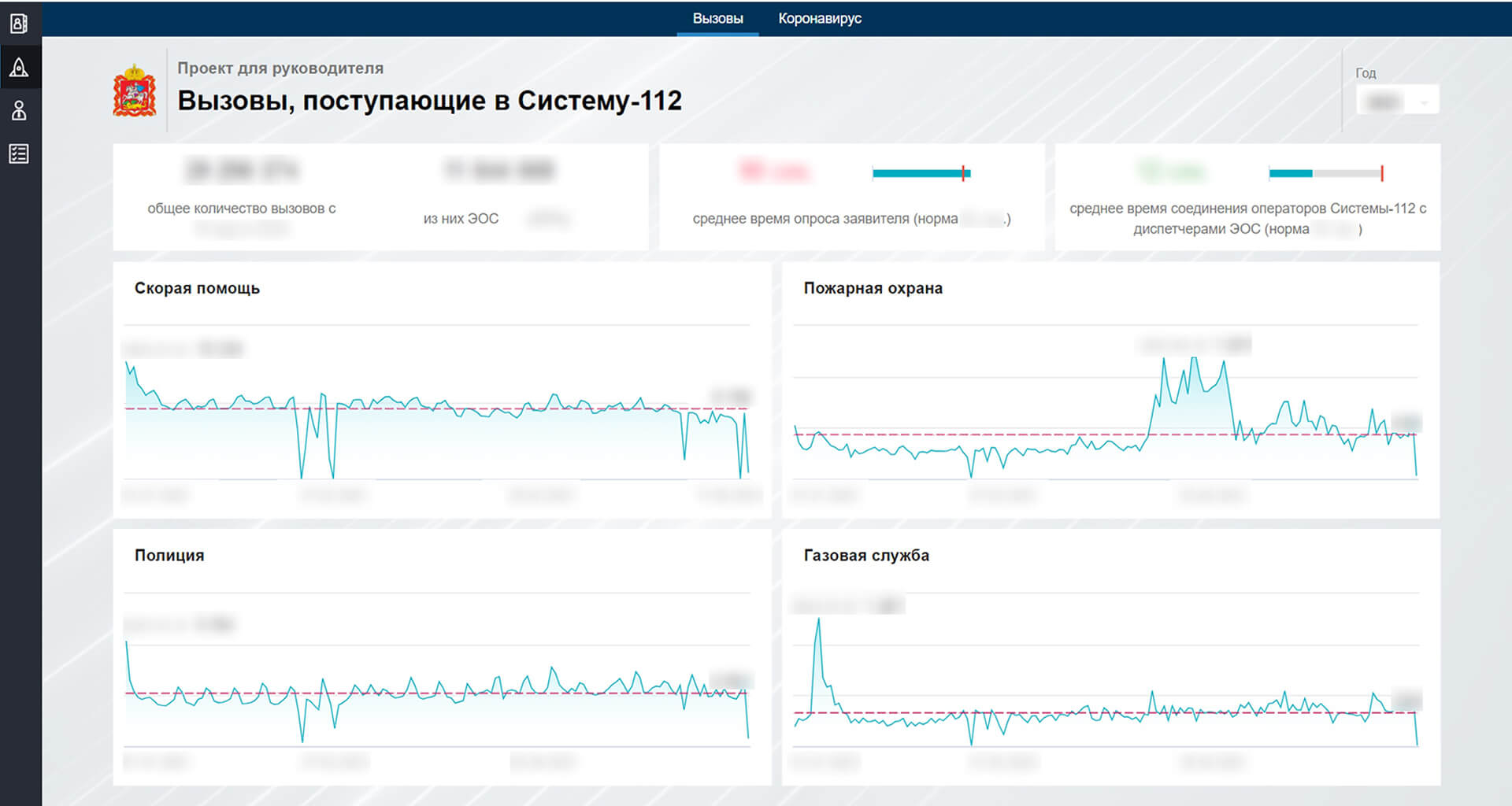
Task: Click the Пожарная охрана chart heading
Action: (x=873, y=288)
